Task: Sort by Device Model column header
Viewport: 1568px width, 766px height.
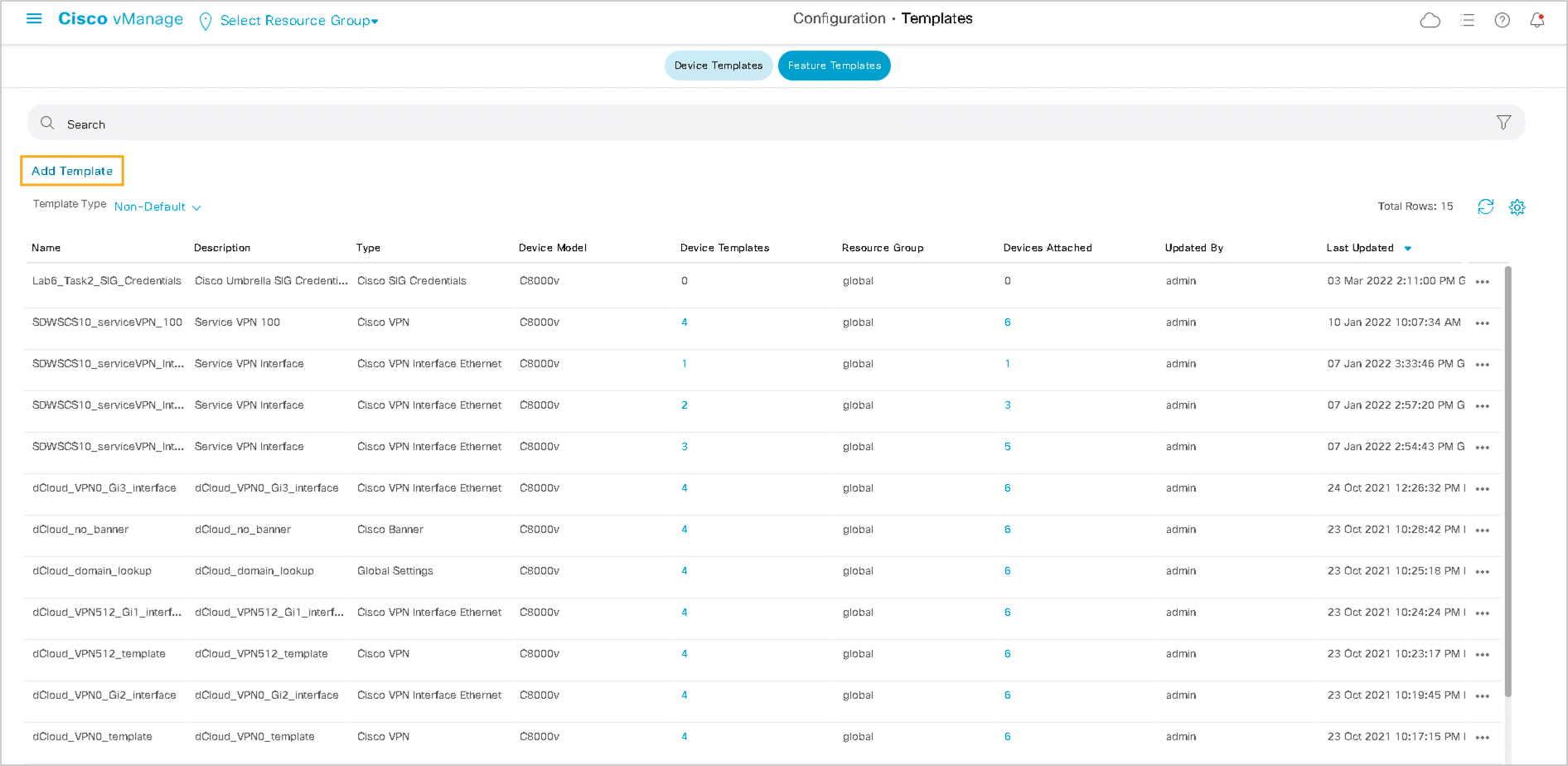Action: tap(553, 248)
